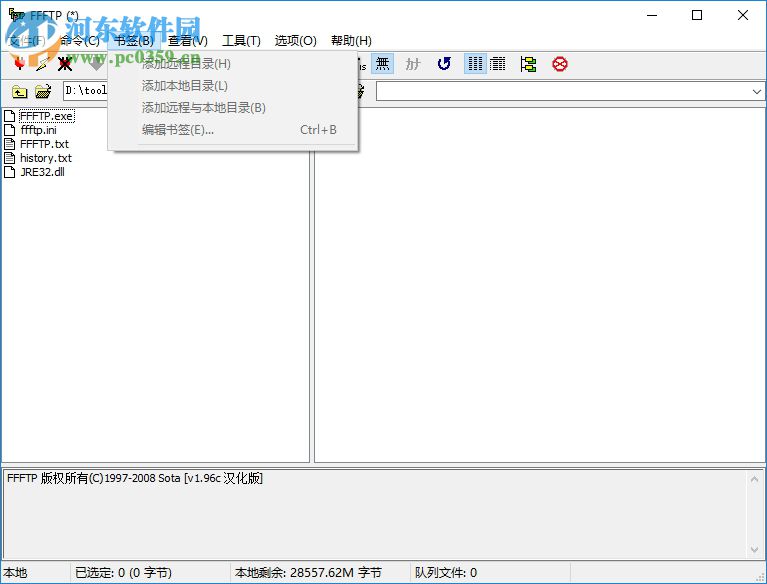Switch to details view icon
Screen dimensions: 767x584
(x=497, y=64)
